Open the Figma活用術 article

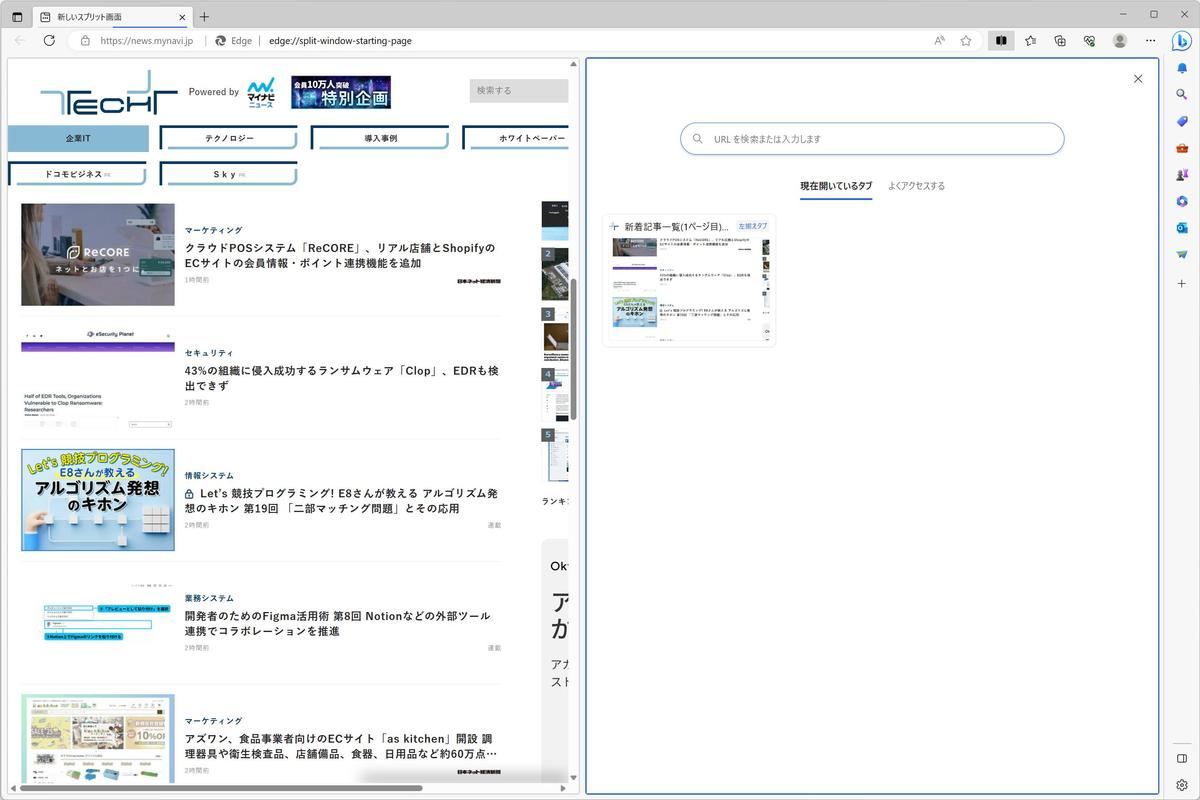(x=338, y=623)
